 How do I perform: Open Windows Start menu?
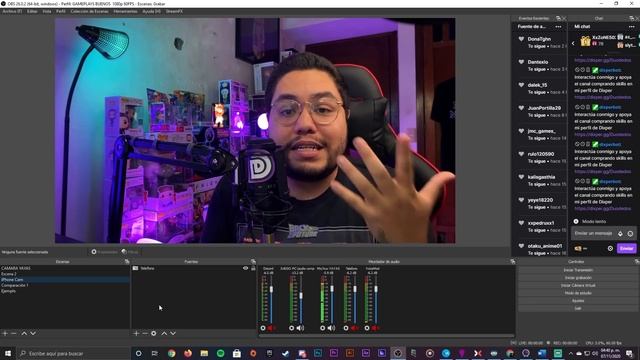click(x=8, y=353)
